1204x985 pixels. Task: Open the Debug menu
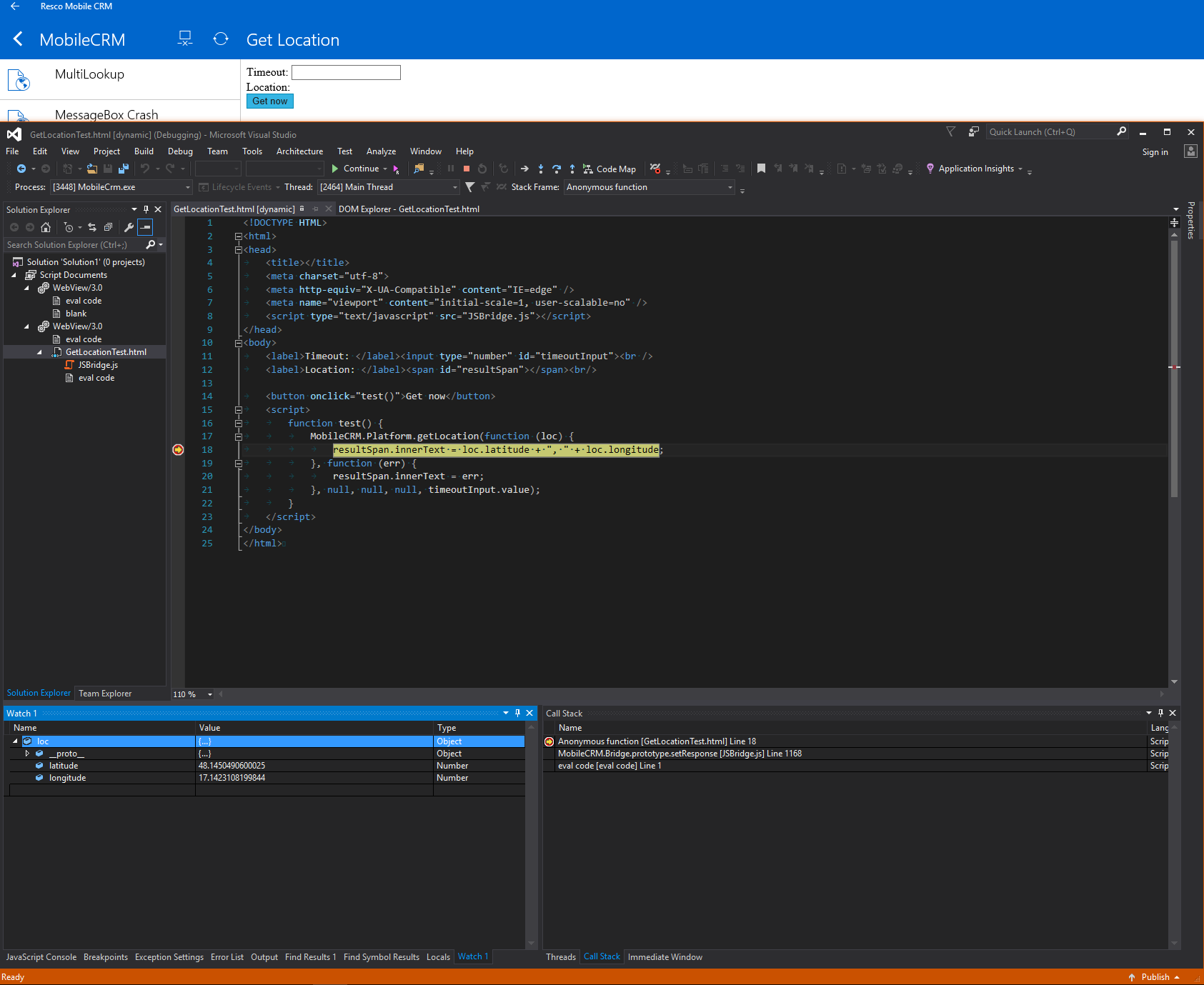(180, 151)
